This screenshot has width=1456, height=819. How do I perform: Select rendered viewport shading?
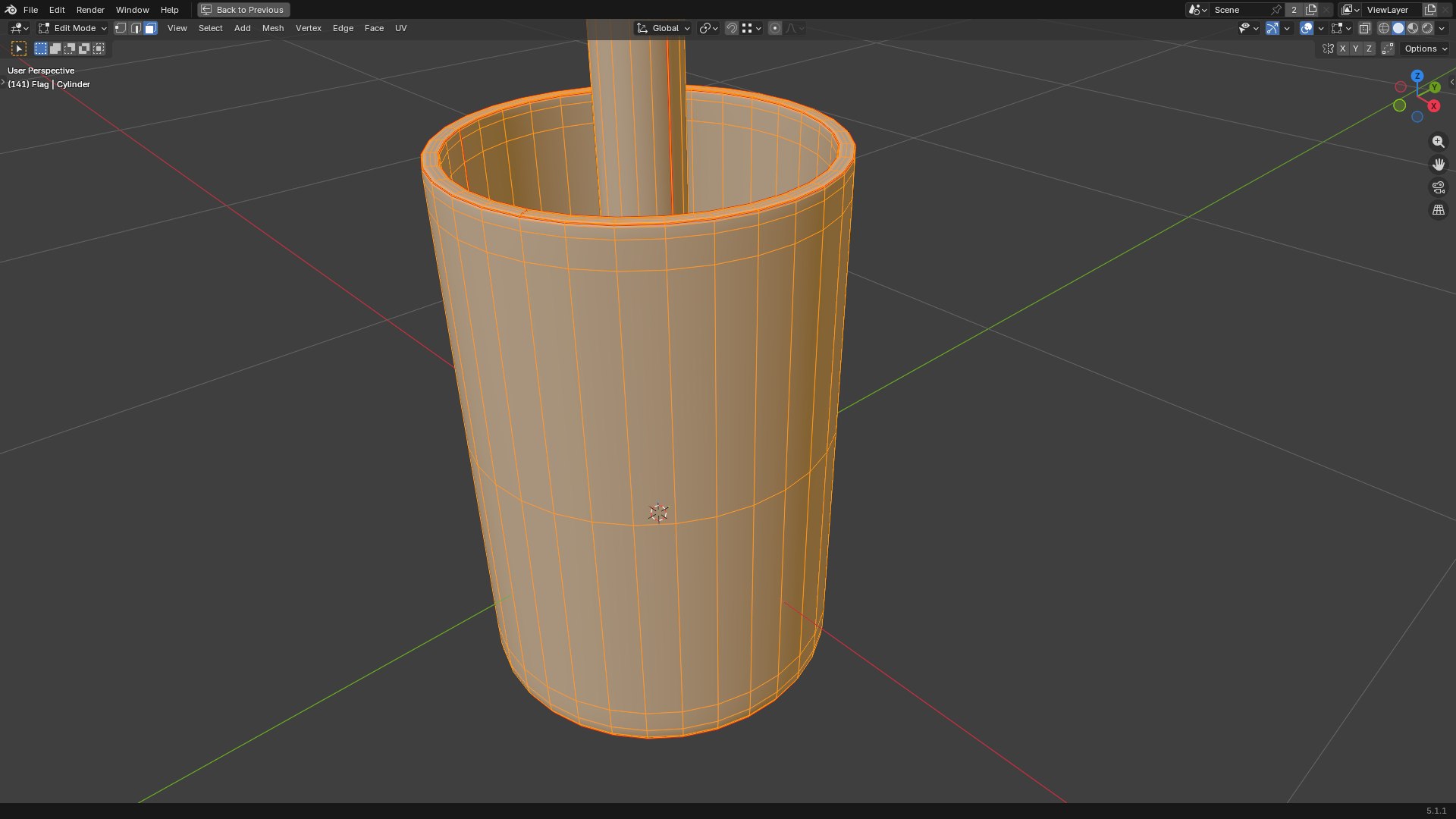[x=1427, y=28]
